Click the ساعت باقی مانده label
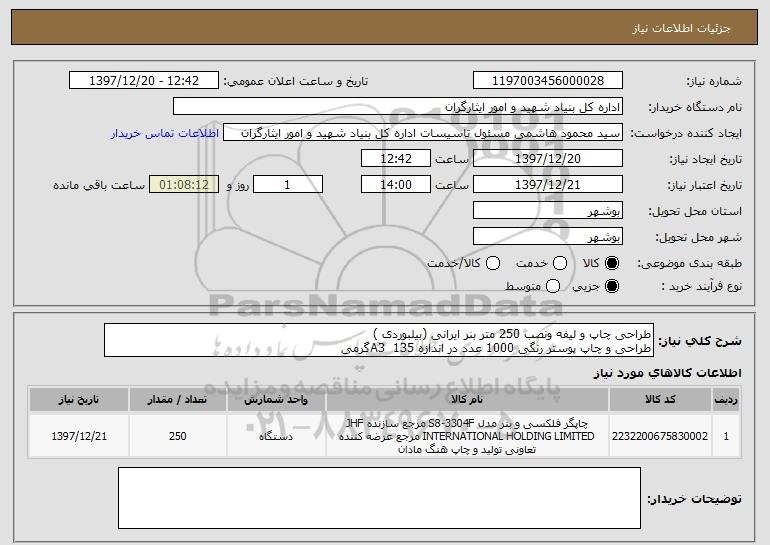Viewport: 770px width, 545px height. pyautogui.click(x=99, y=185)
